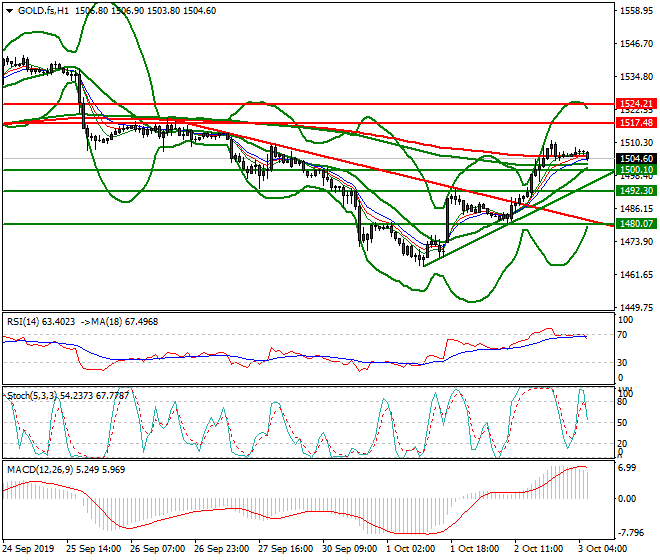Image resolution: width=660 pixels, height=560 pixels.
Task: Click the triangle arrow beside GOLD.fs,H1
Action: pos(9,10)
